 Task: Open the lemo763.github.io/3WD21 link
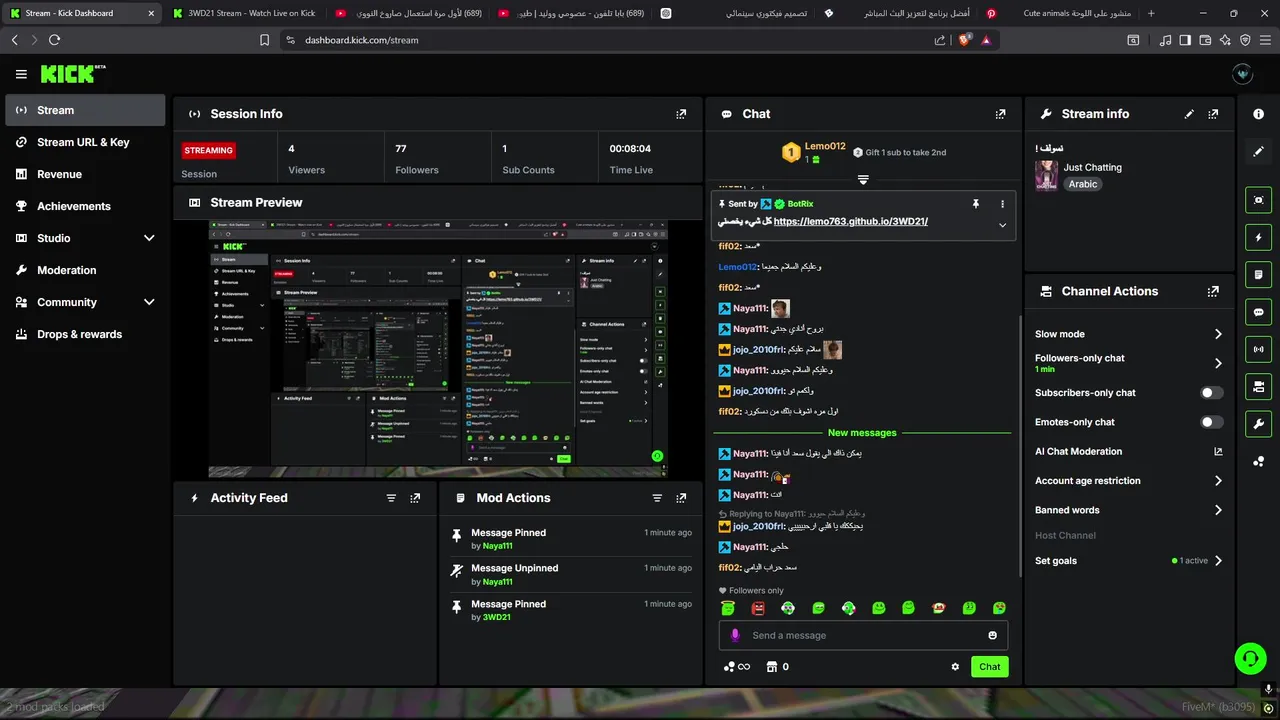[x=851, y=222]
